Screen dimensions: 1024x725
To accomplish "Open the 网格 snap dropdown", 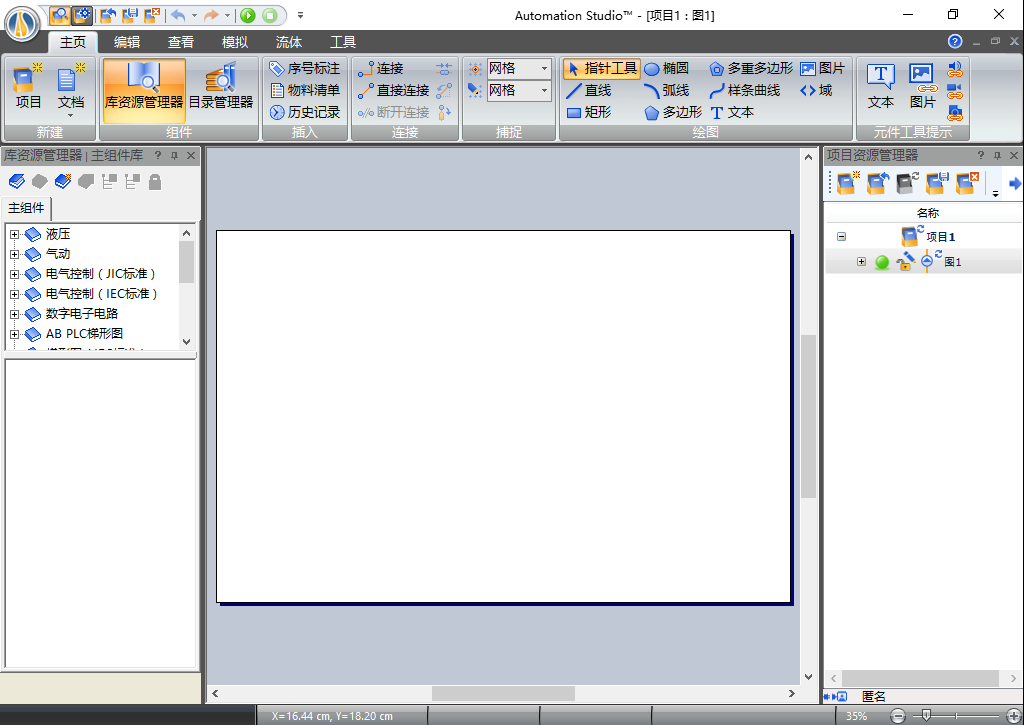I will tap(546, 68).
